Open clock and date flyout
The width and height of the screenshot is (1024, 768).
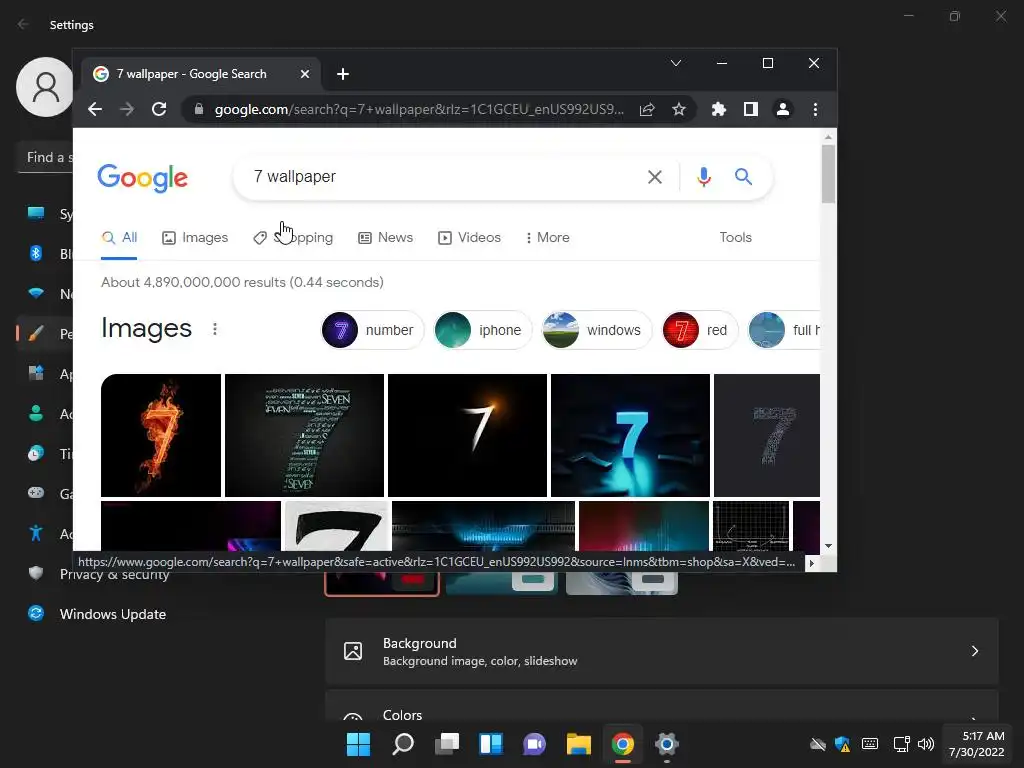coord(977,744)
